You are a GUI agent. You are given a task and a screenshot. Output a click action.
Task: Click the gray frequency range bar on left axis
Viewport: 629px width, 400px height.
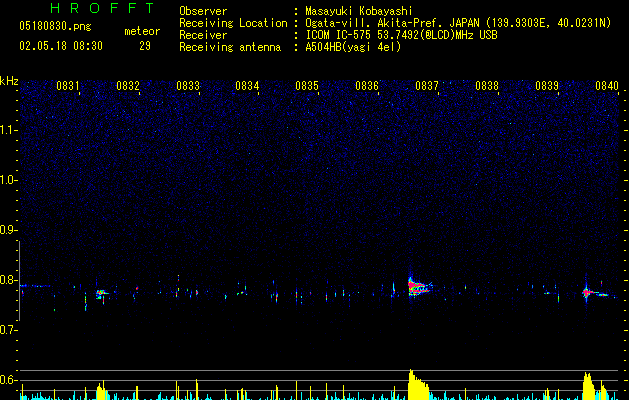coord(19,281)
